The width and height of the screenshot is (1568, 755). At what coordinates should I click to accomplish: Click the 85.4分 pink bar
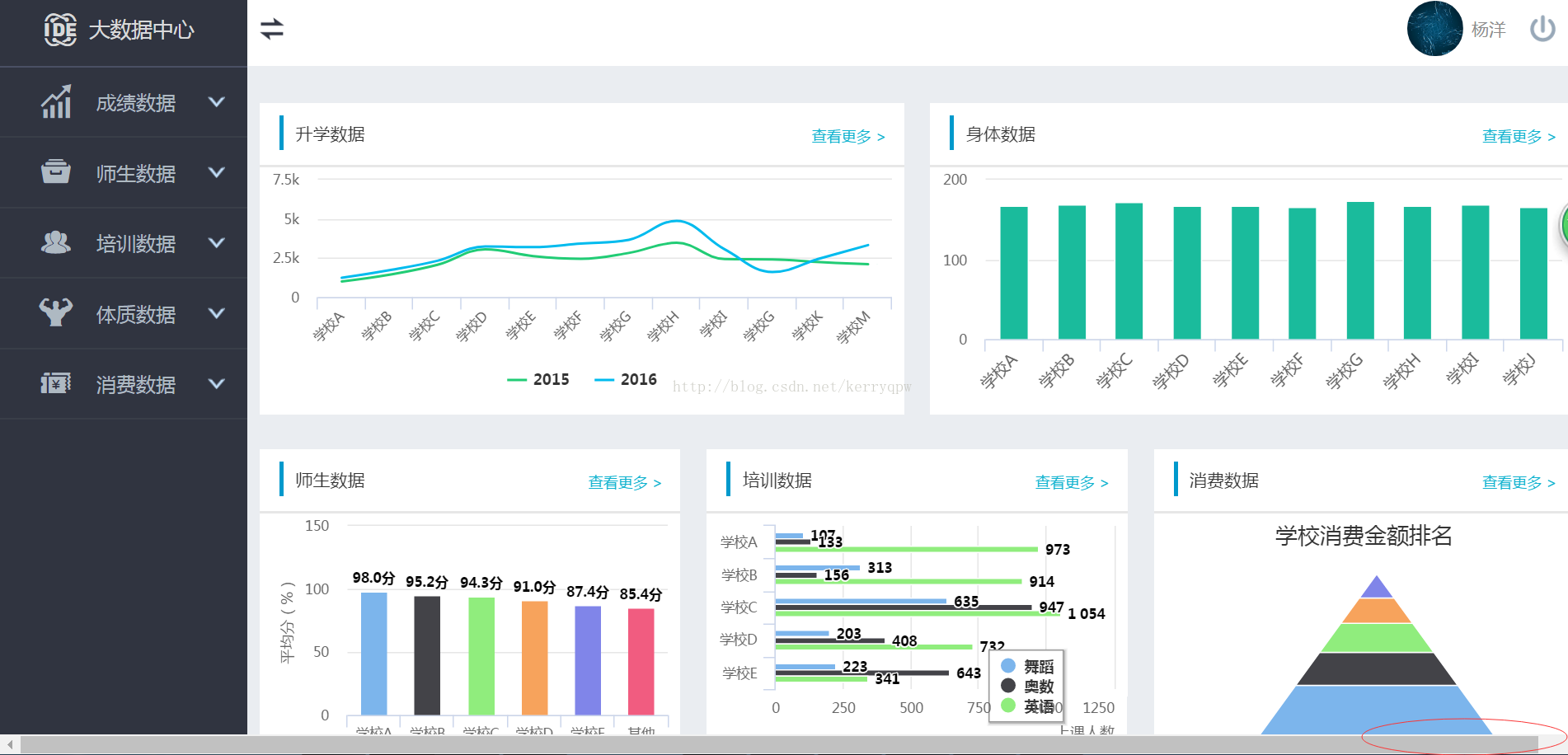coord(641,662)
